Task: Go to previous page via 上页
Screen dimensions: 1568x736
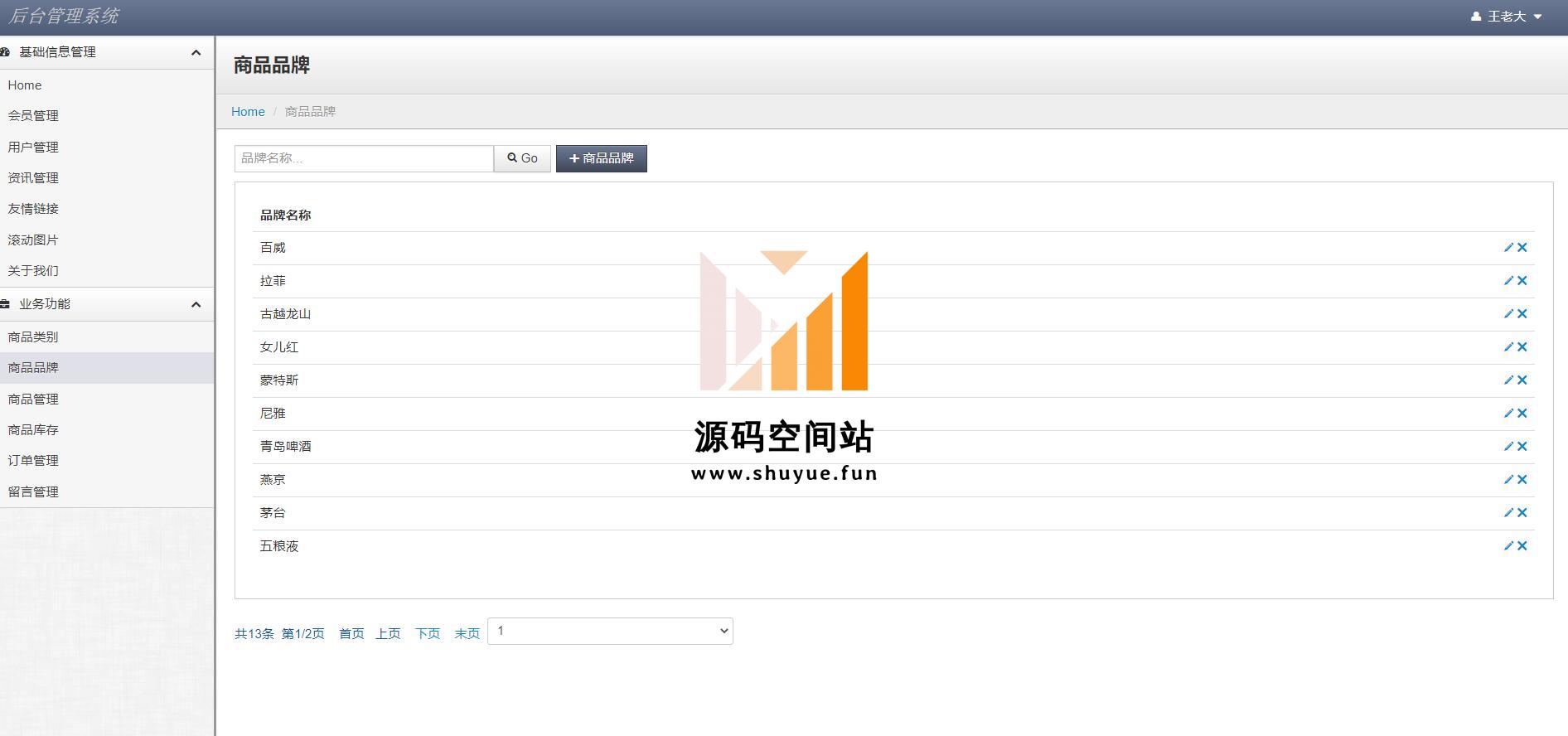Action: tap(388, 634)
